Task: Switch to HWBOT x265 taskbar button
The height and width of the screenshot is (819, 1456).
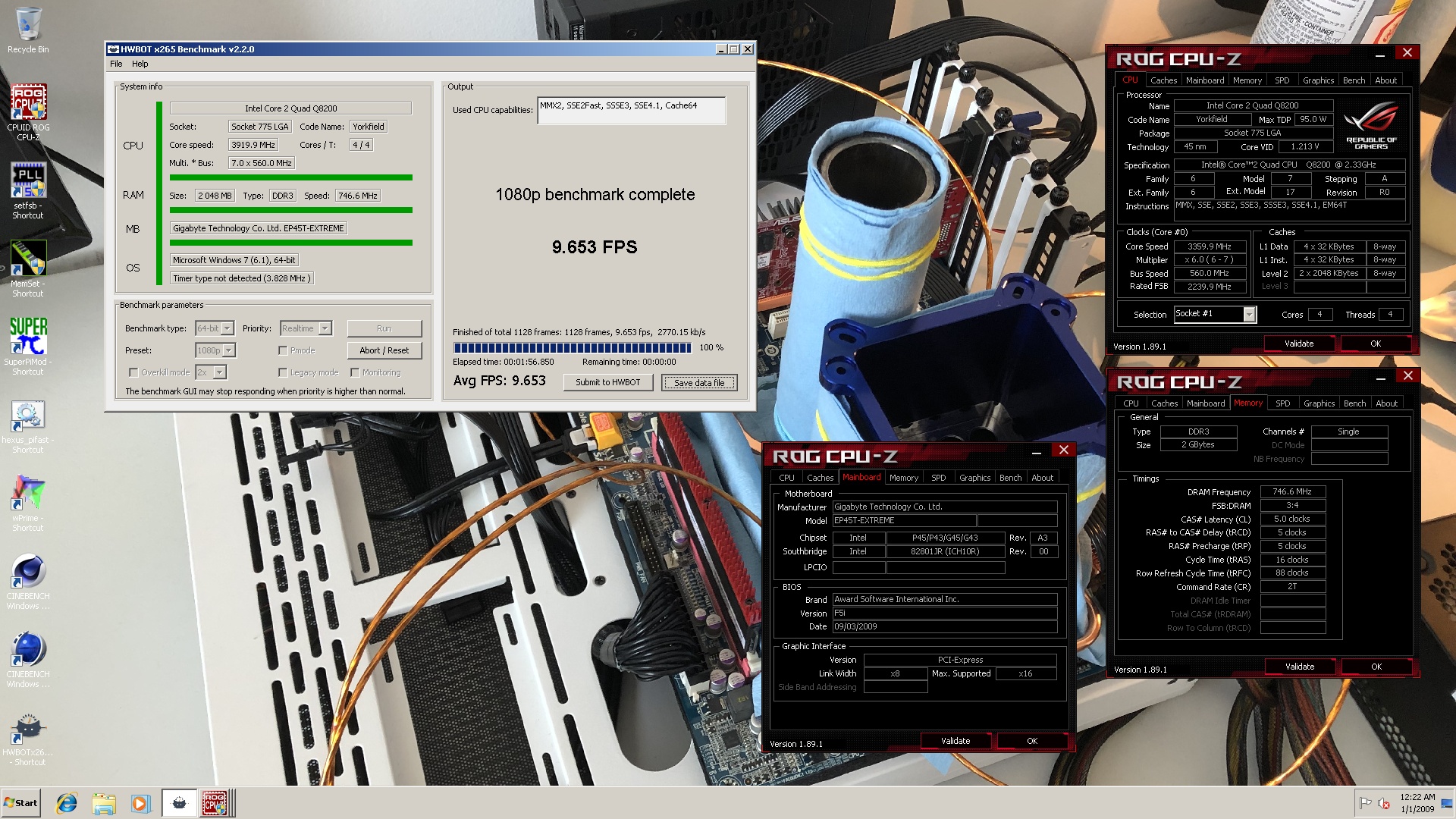Action: [180, 803]
